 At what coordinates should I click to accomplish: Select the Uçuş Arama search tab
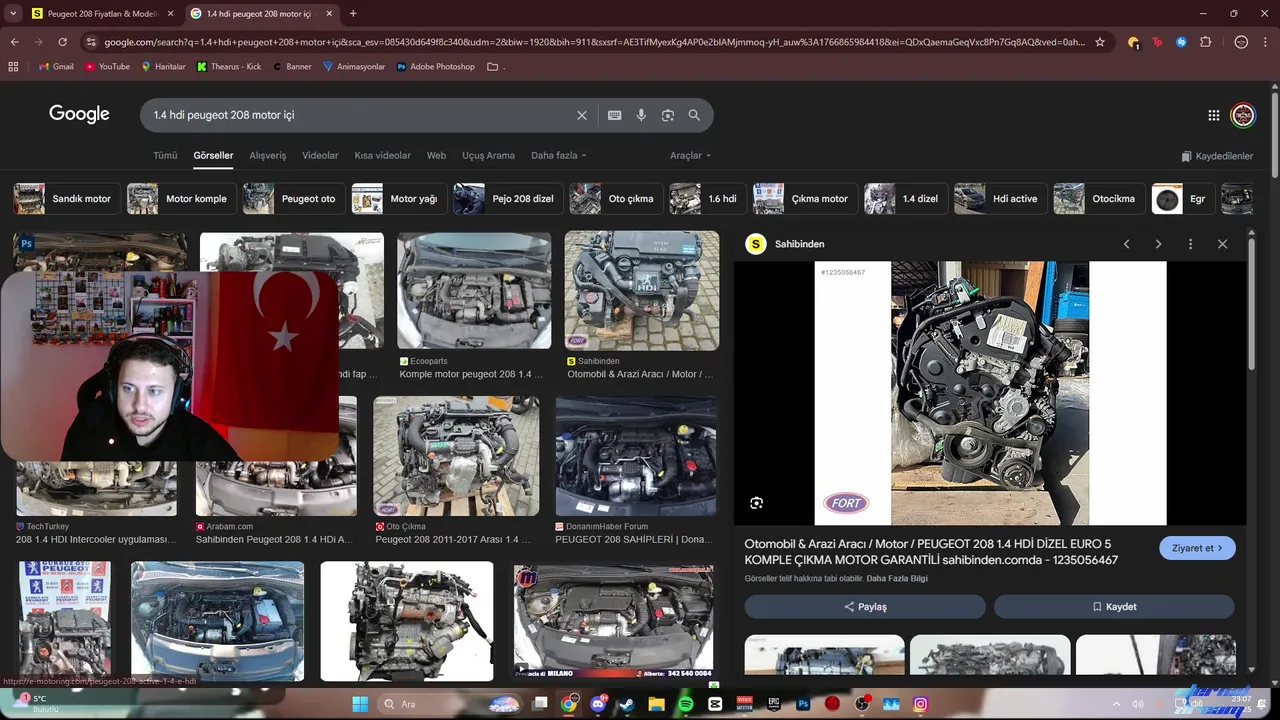488,156
